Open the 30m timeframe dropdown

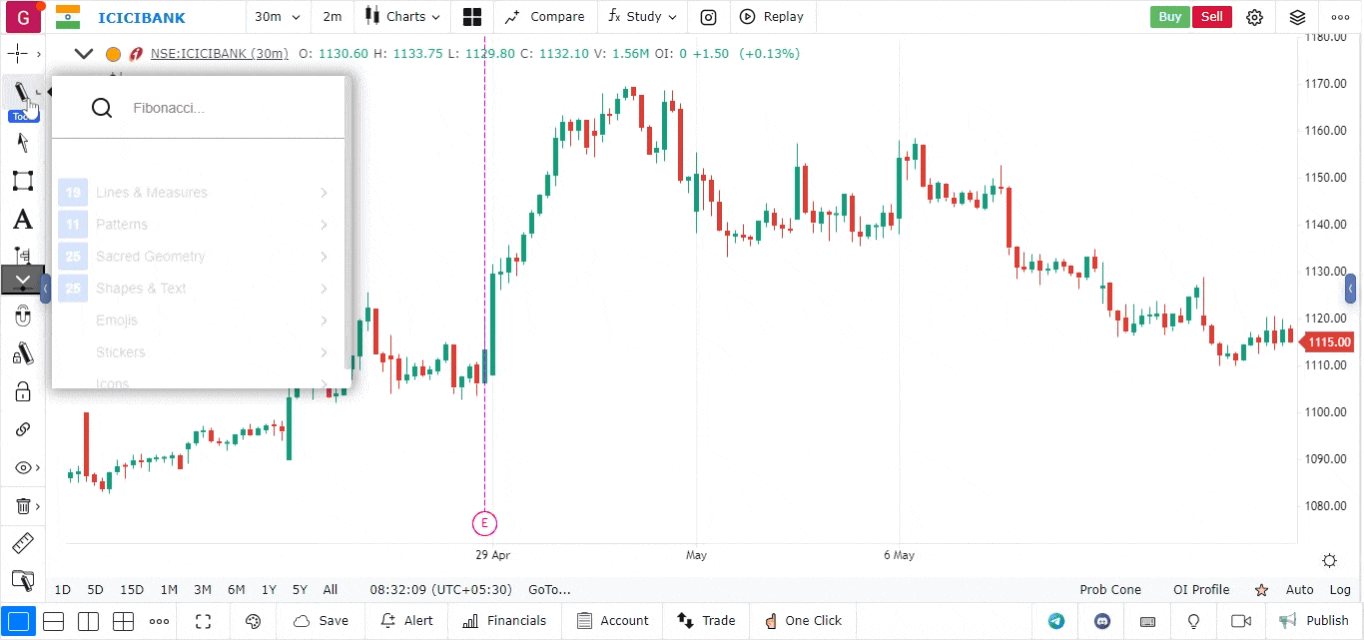pyautogui.click(x=274, y=17)
